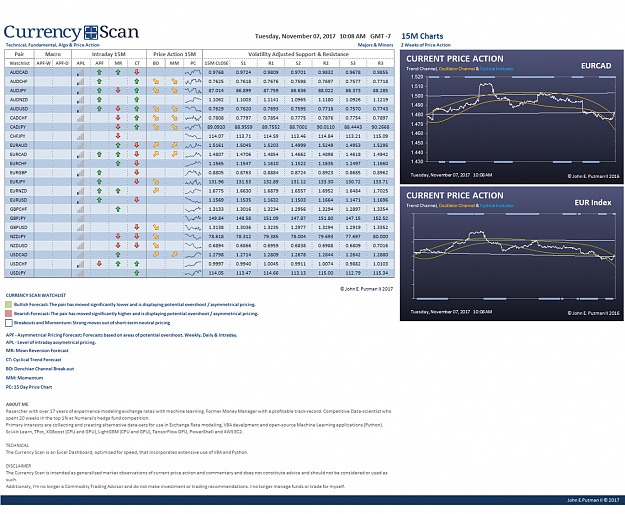
Task: Select the Price Action 15M group header
Action: click(175, 54)
